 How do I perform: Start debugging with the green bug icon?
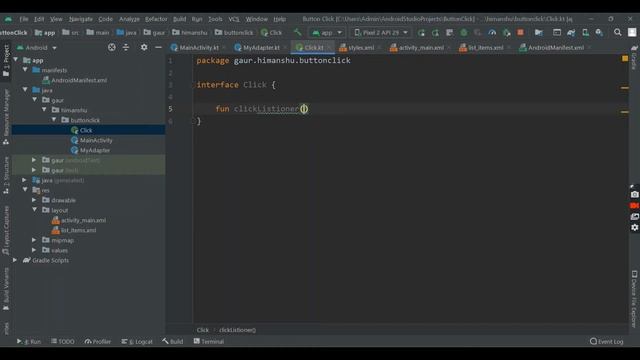[464, 33]
